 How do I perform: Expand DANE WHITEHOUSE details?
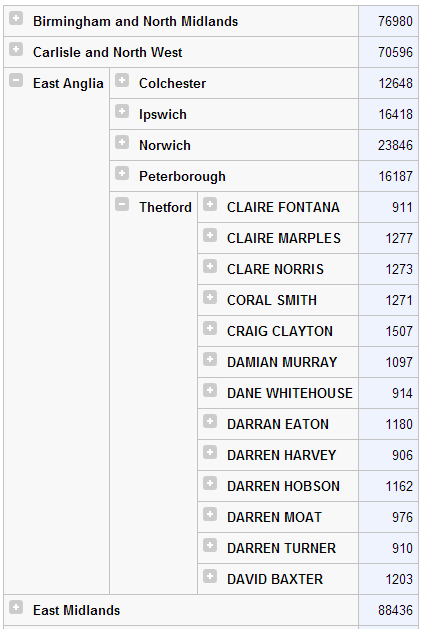coord(210,390)
